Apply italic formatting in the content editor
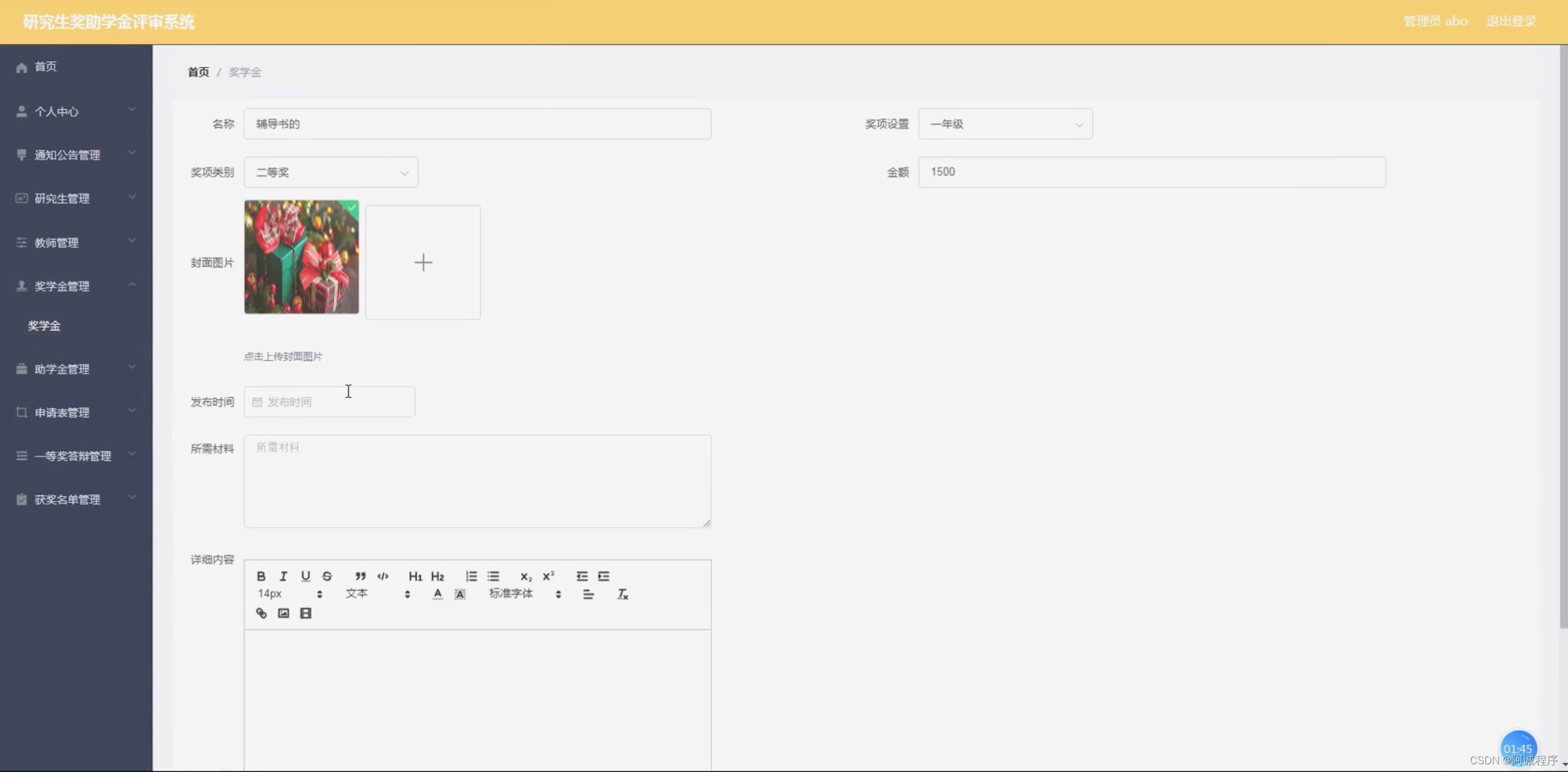This screenshot has width=1568, height=772. (x=284, y=576)
